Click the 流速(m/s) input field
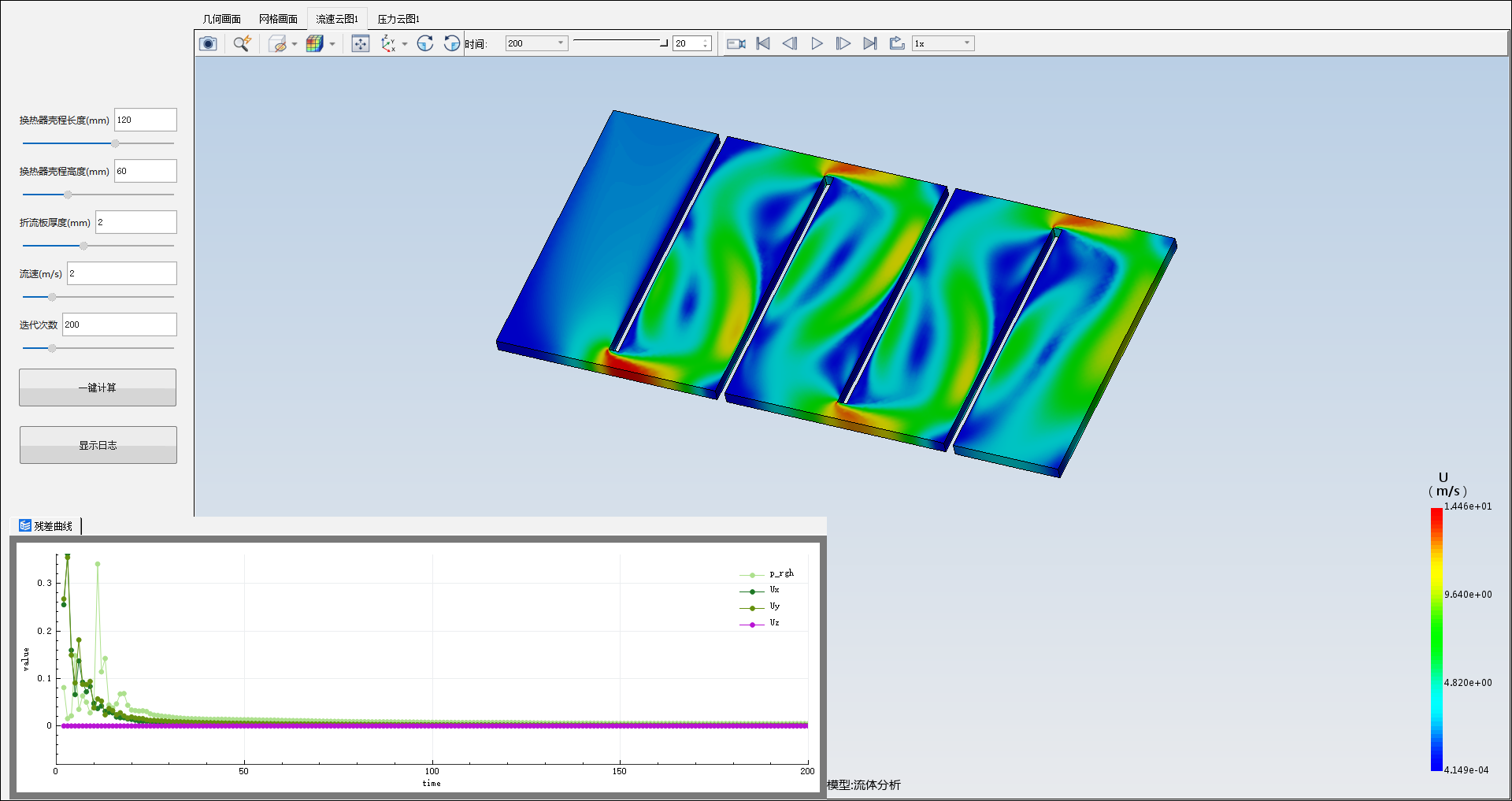This screenshot has height=801, width=1512. (122, 273)
